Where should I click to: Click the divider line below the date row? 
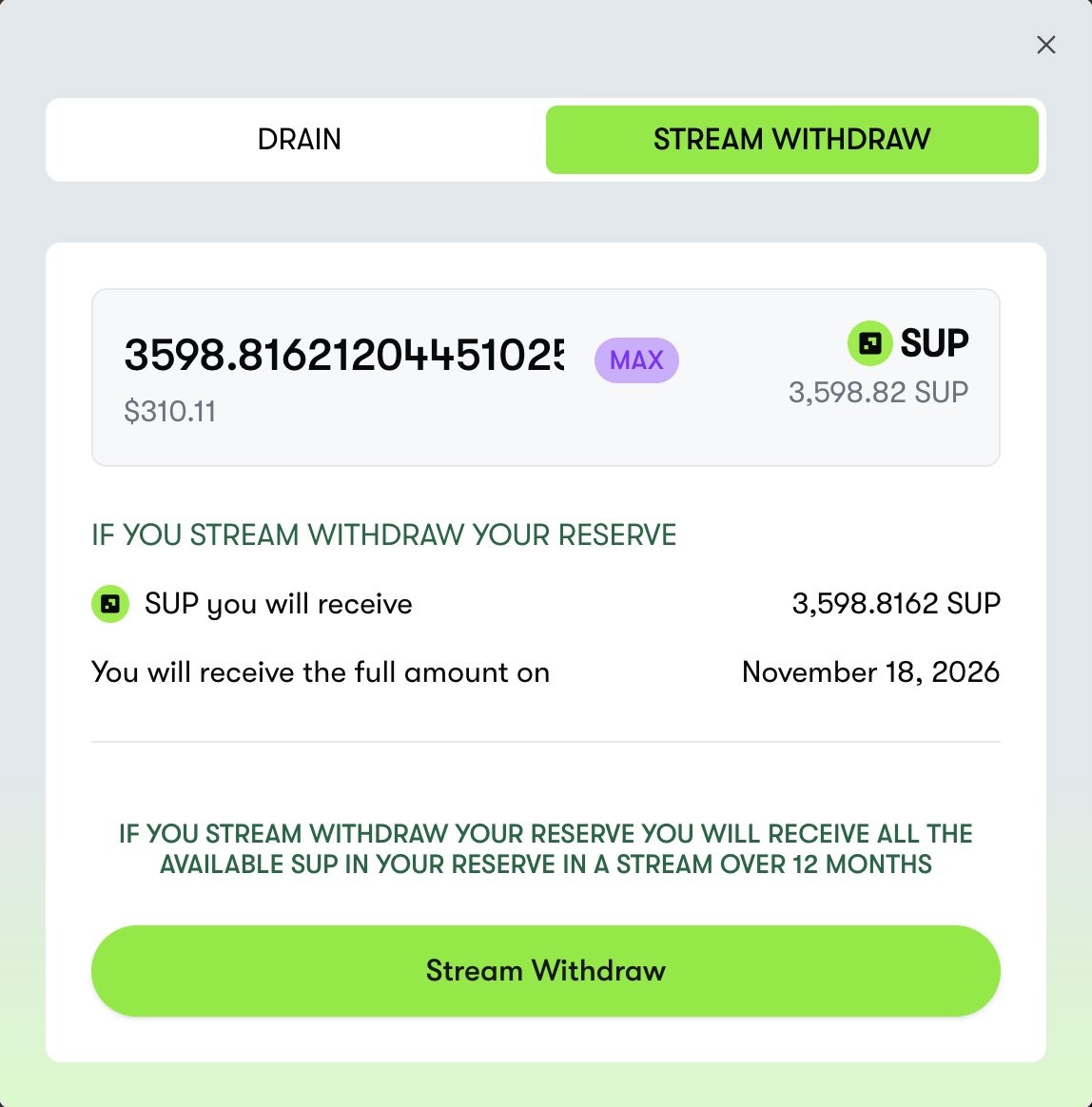click(x=546, y=742)
